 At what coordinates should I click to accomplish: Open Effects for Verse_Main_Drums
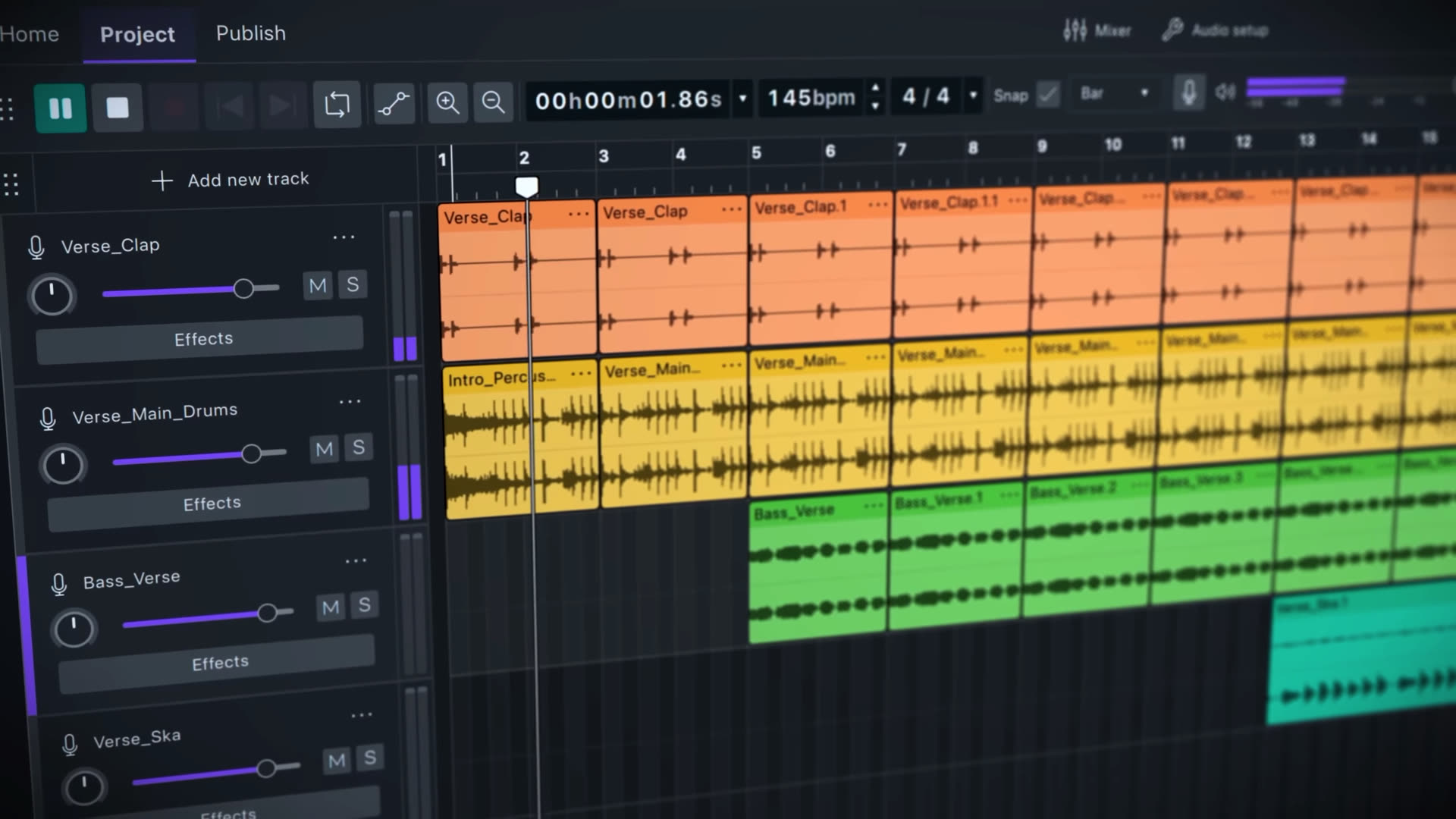[x=210, y=502]
